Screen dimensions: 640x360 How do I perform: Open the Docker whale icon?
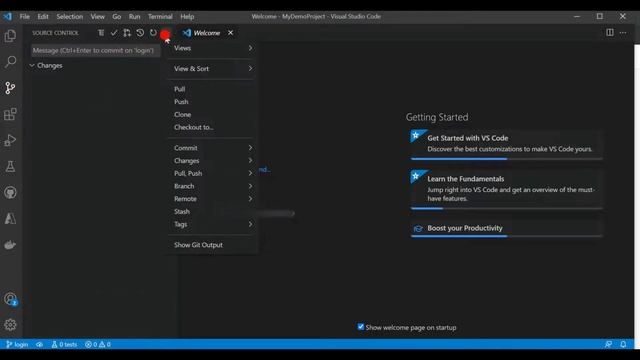click(x=10, y=244)
